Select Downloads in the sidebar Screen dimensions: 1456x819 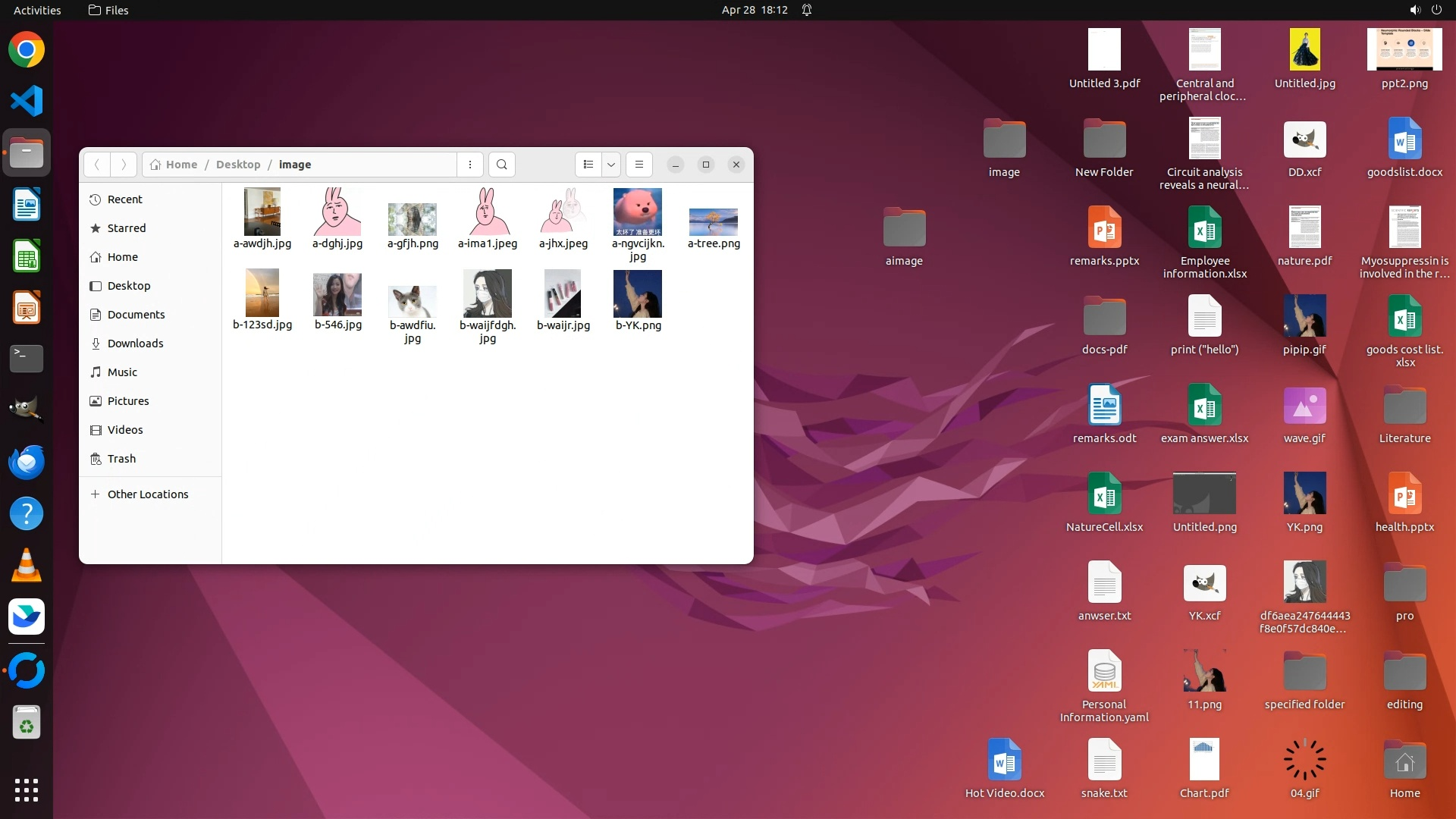pyautogui.click(x=135, y=344)
